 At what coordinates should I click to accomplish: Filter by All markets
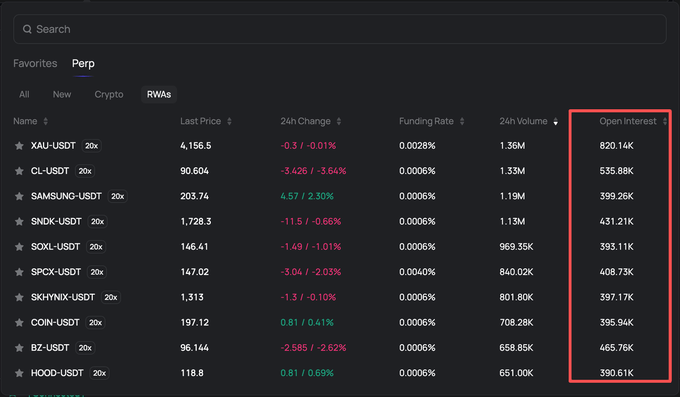coord(24,94)
